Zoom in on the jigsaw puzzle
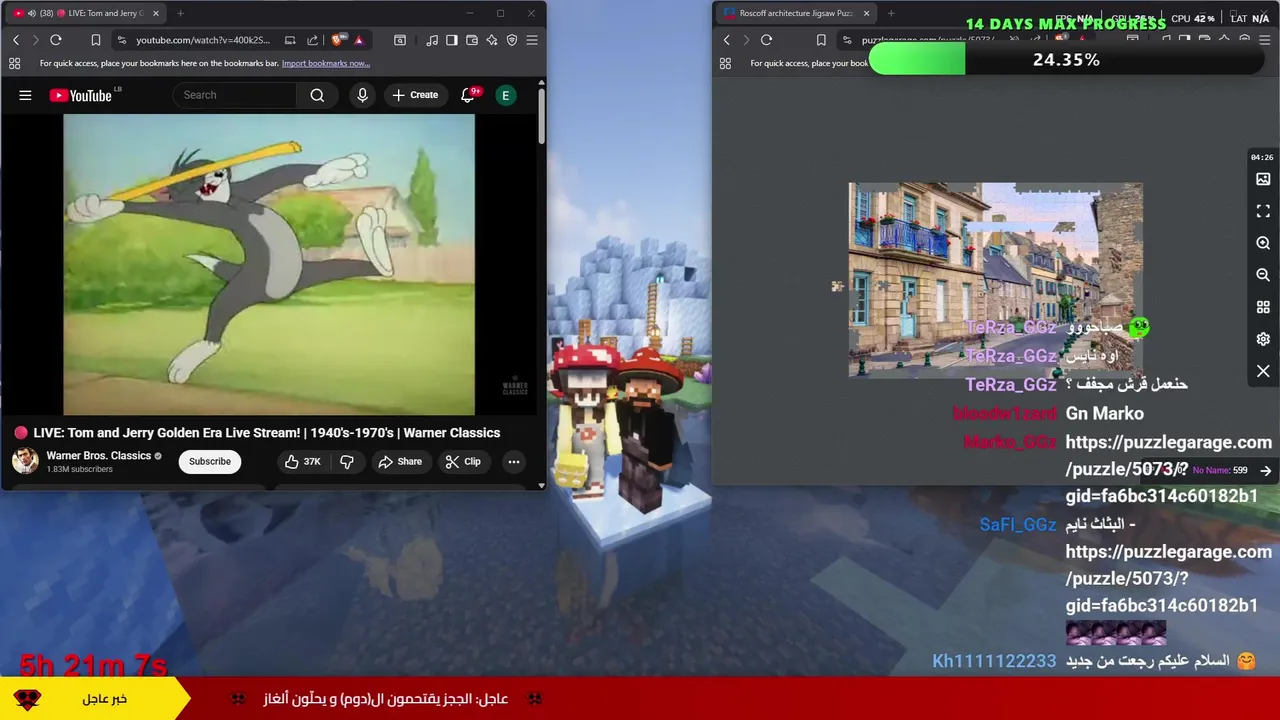The height and width of the screenshot is (720, 1280). 1263,243
